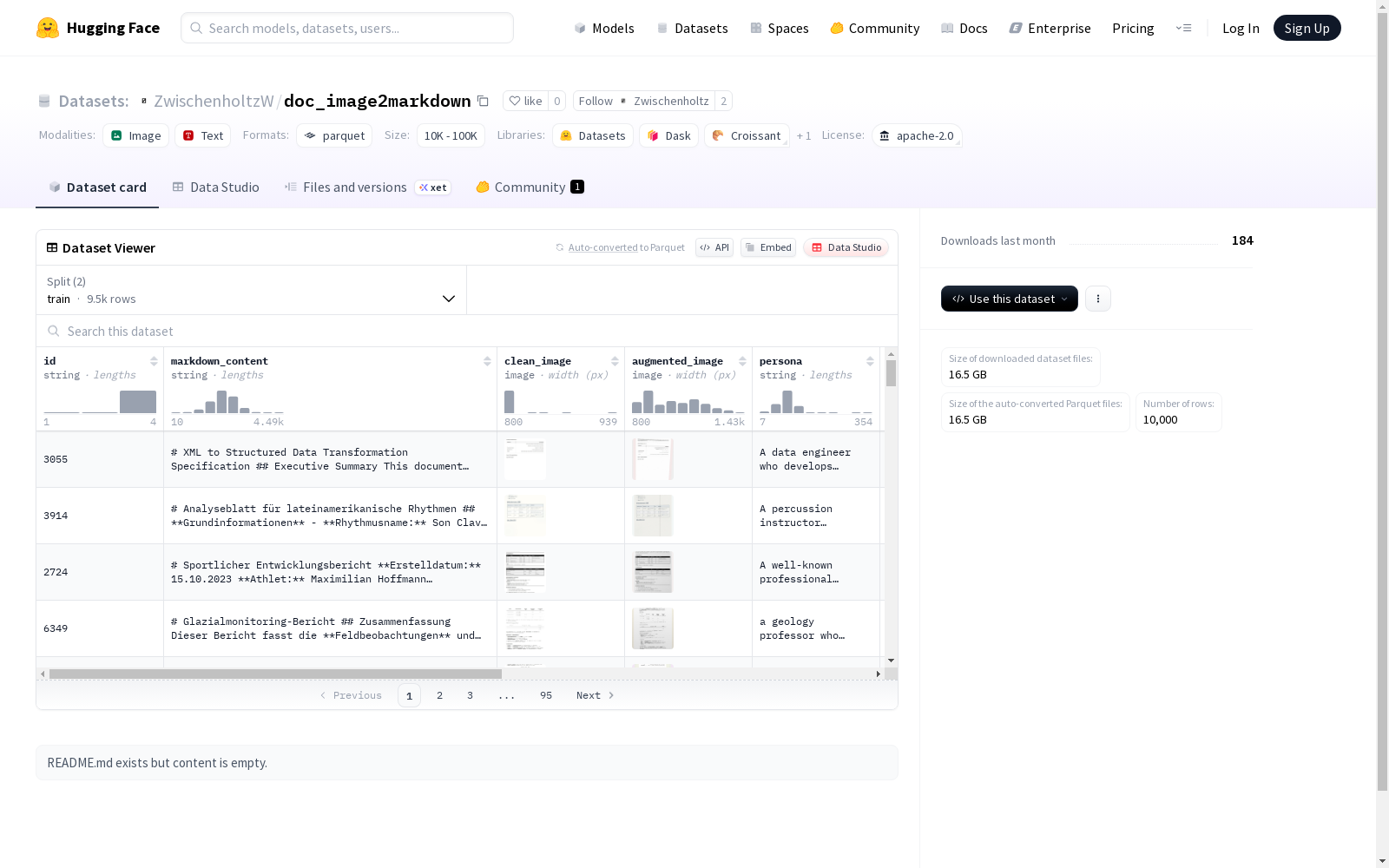Copy dataset name with copy icon
Viewport: 1389px width, 868px height.
point(484,101)
